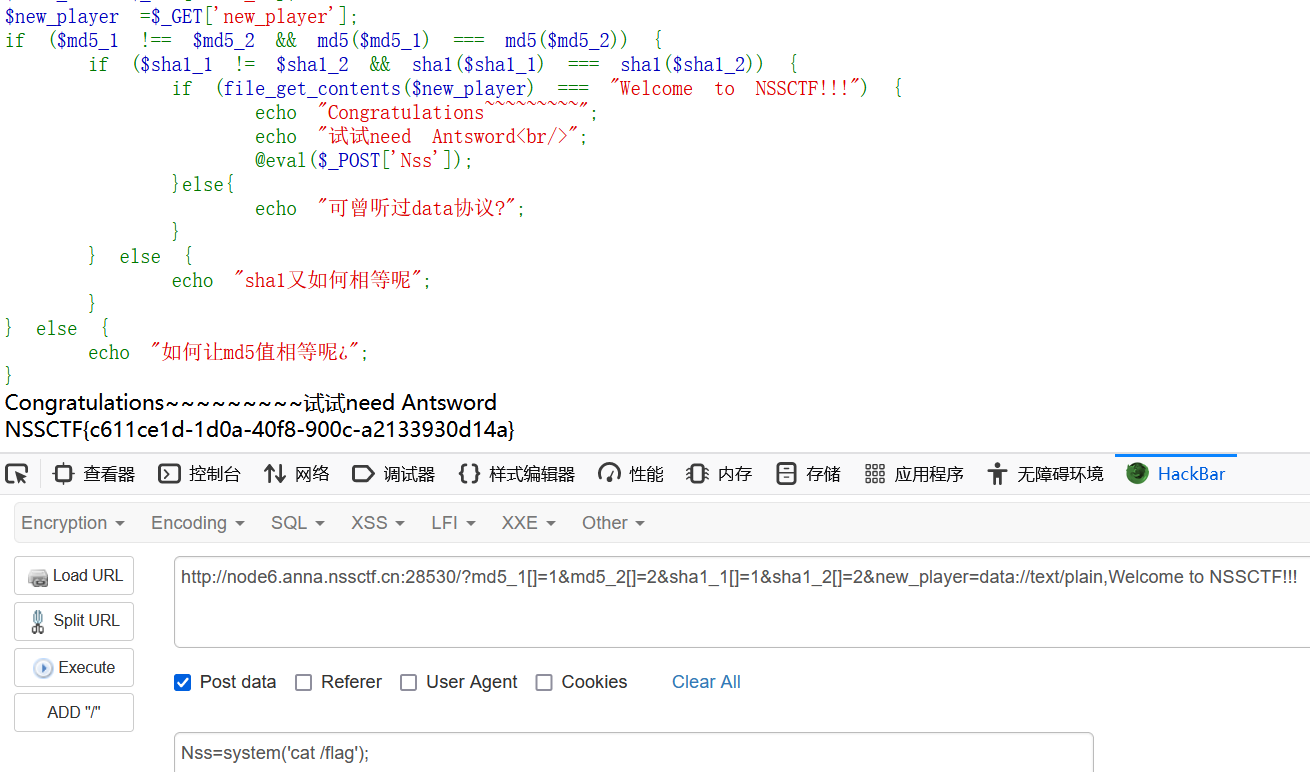
Task: Click the ADD "/" button
Action: pos(74,713)
